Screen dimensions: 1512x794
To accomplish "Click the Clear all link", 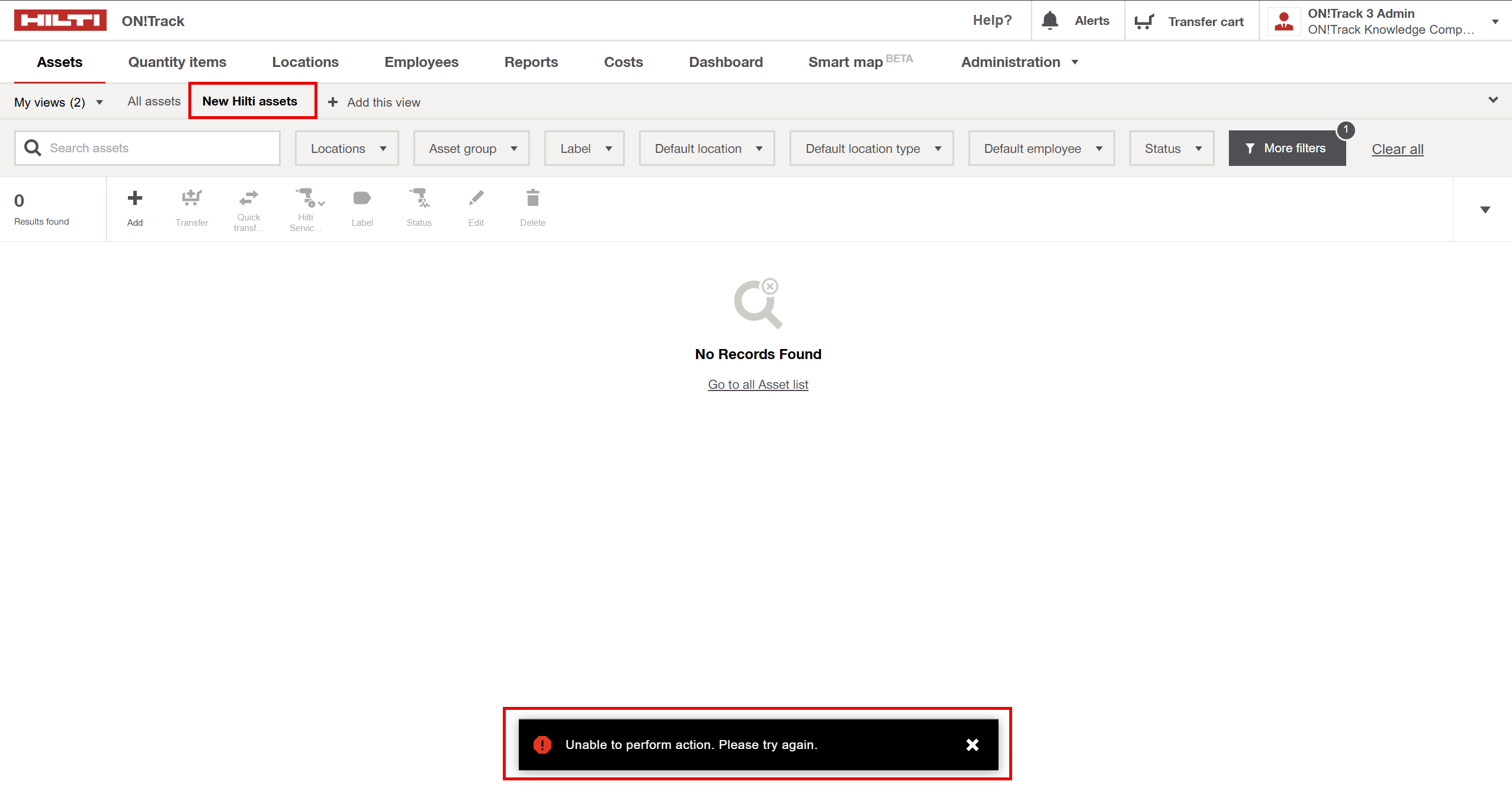I will [1398, 149].
